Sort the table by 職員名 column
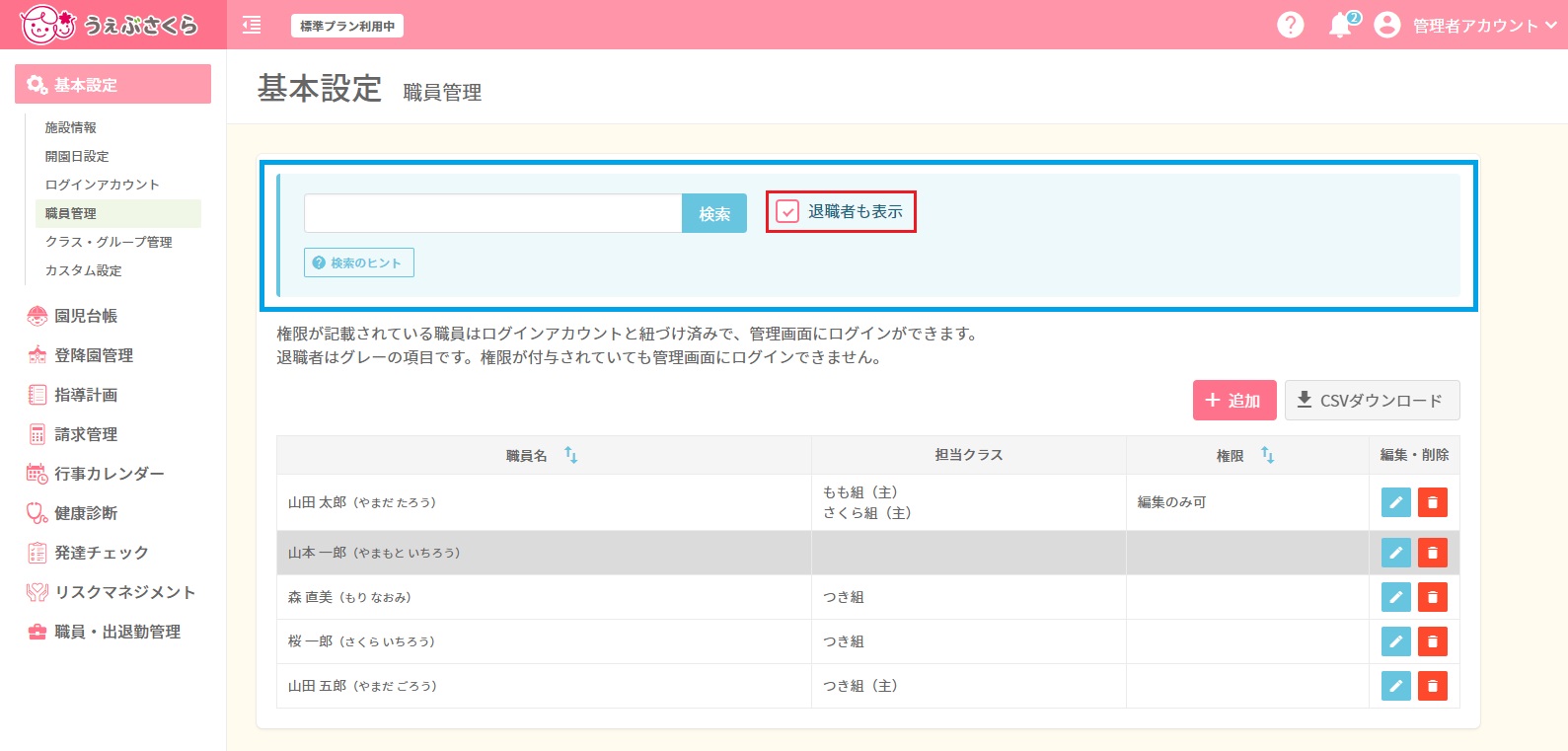 pyautogui.click(x=570, y=455)
